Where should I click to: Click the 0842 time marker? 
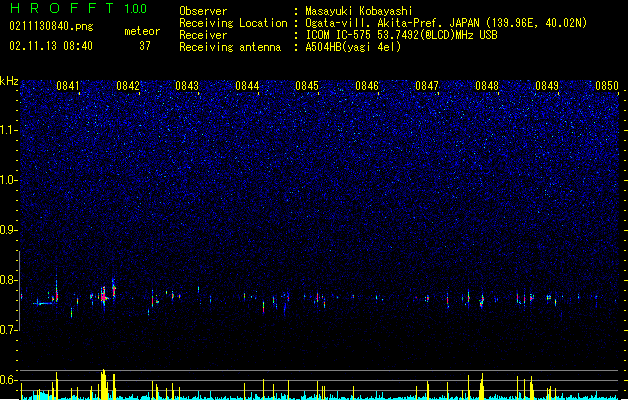click(128, 86)
